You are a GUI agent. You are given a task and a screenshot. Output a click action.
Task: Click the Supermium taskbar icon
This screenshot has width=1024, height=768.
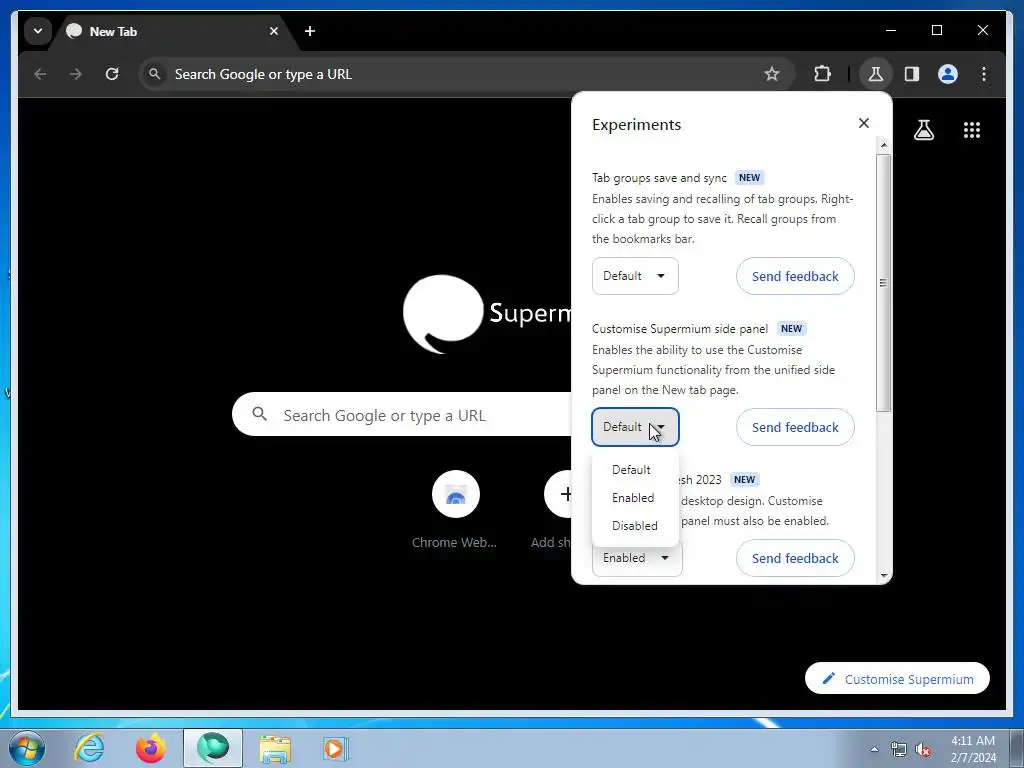pos(213,748)
